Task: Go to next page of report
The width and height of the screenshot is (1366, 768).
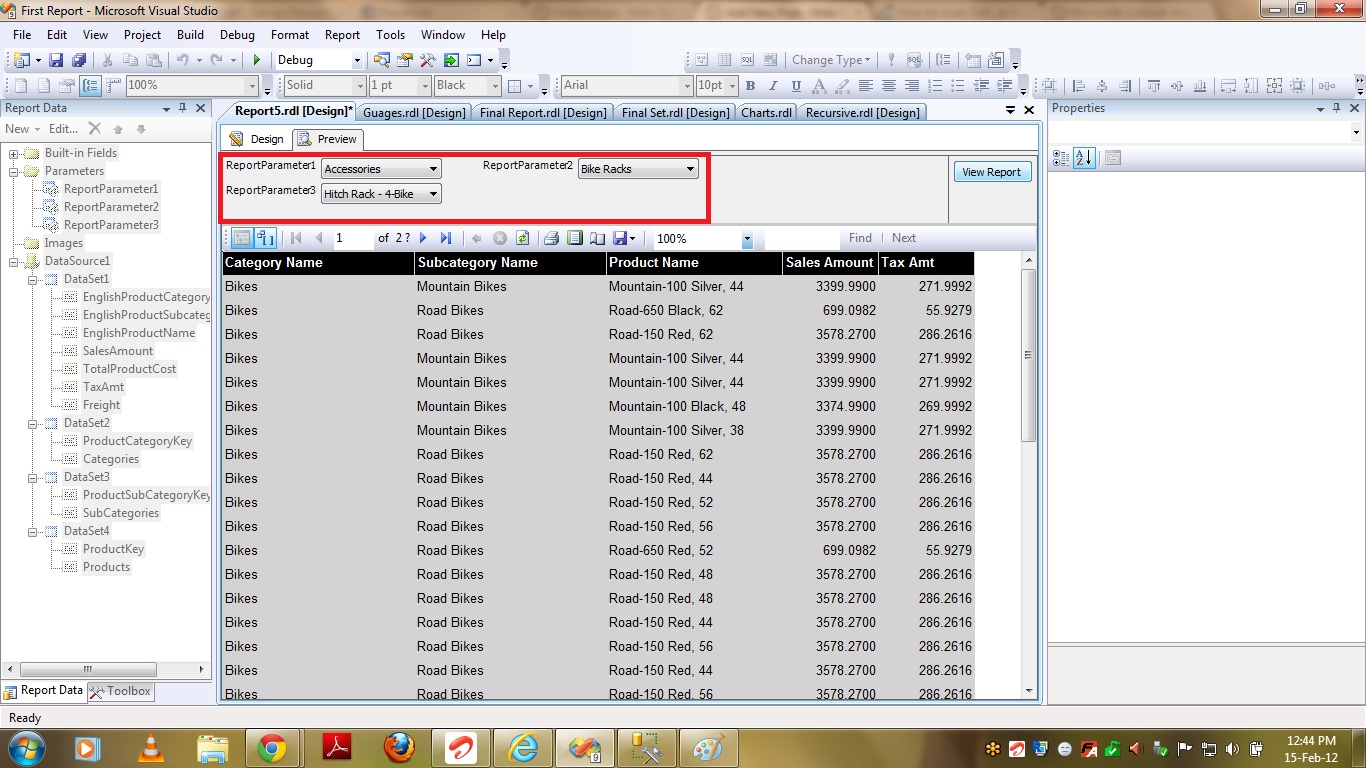Action: 423,238
